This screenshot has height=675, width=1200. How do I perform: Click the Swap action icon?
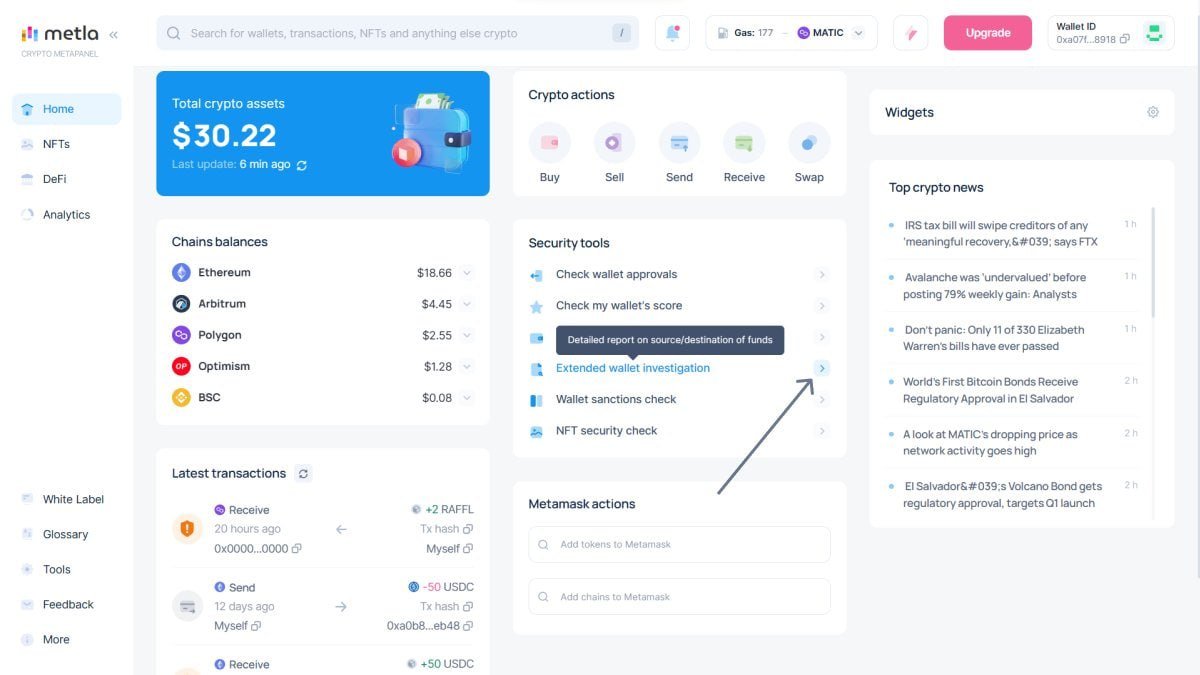[809, 143]
